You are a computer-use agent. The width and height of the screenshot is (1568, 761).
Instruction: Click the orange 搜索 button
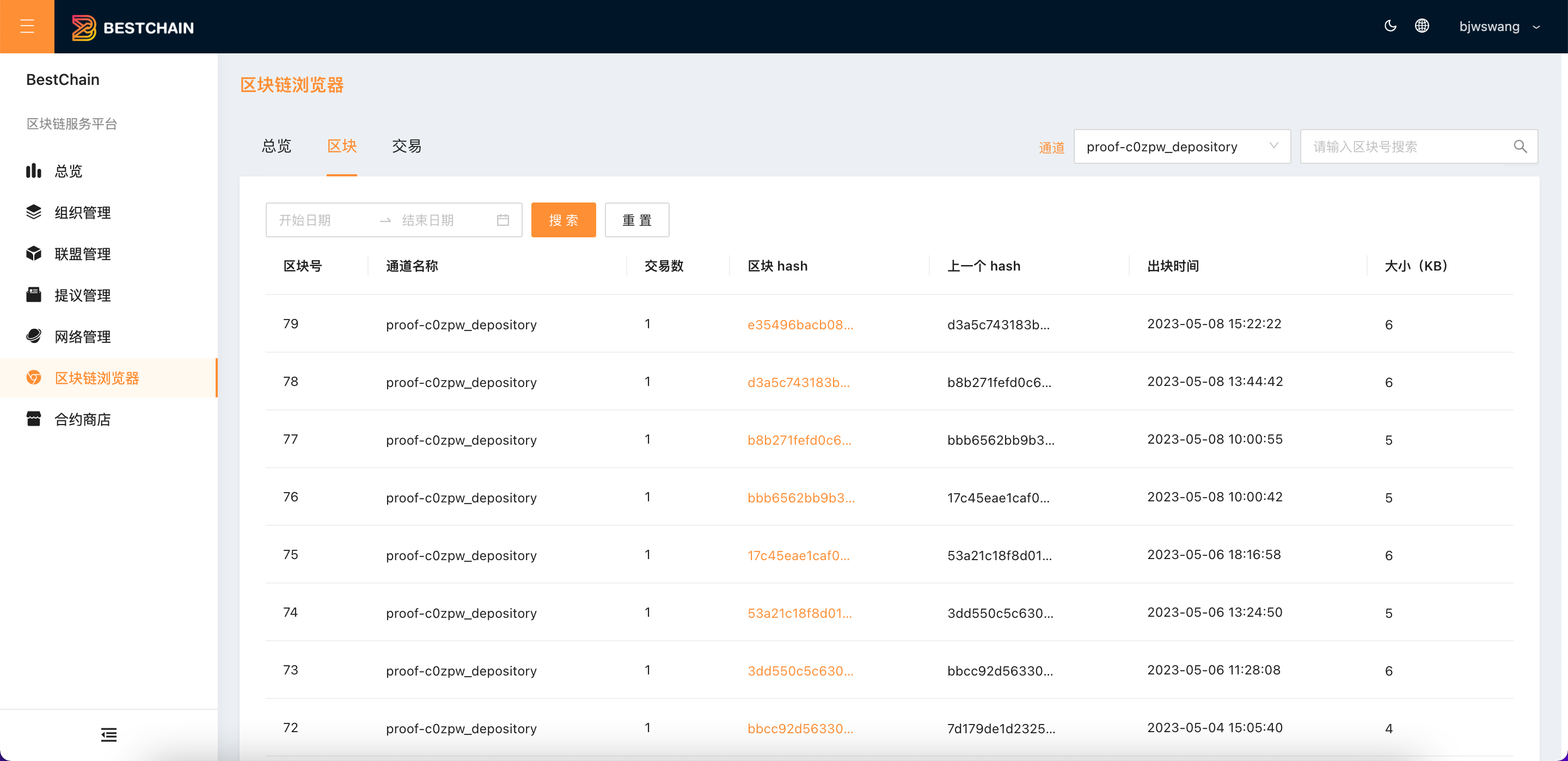(563, 220)
